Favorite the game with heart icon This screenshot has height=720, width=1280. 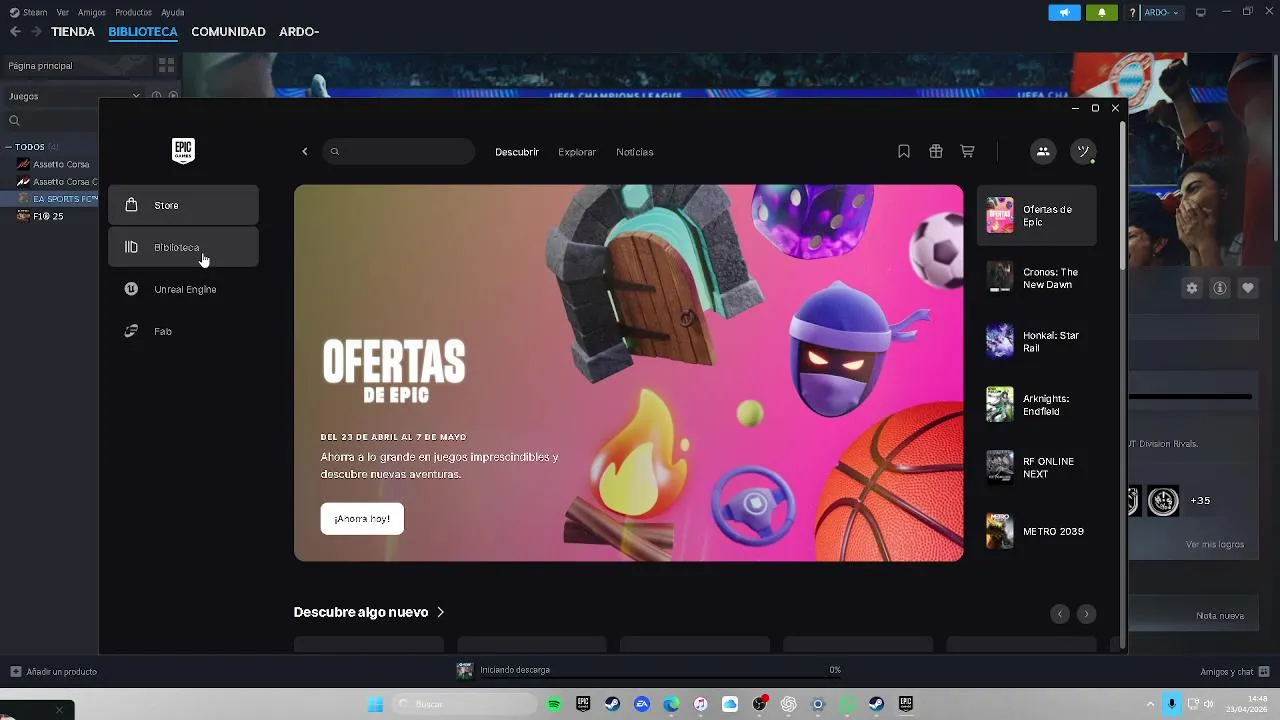(1248, 288)
